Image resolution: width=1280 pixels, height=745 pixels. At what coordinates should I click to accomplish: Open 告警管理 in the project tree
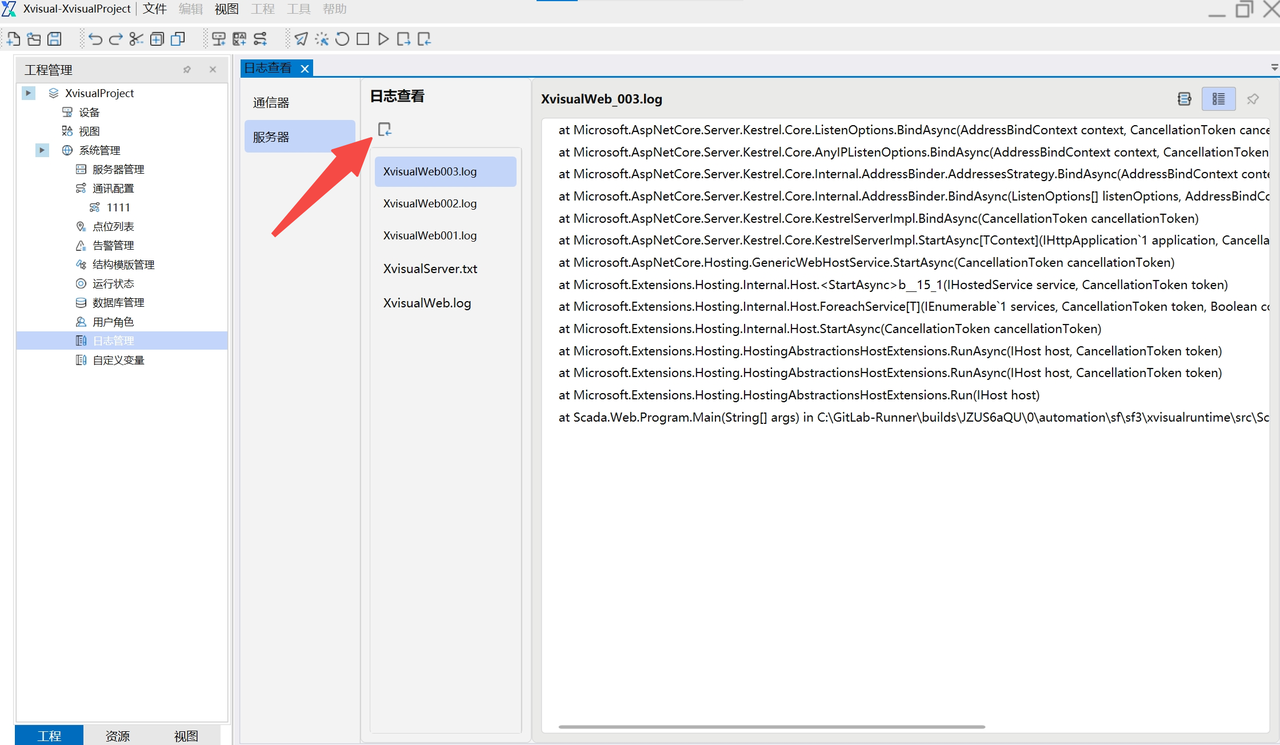coord(113,245)
